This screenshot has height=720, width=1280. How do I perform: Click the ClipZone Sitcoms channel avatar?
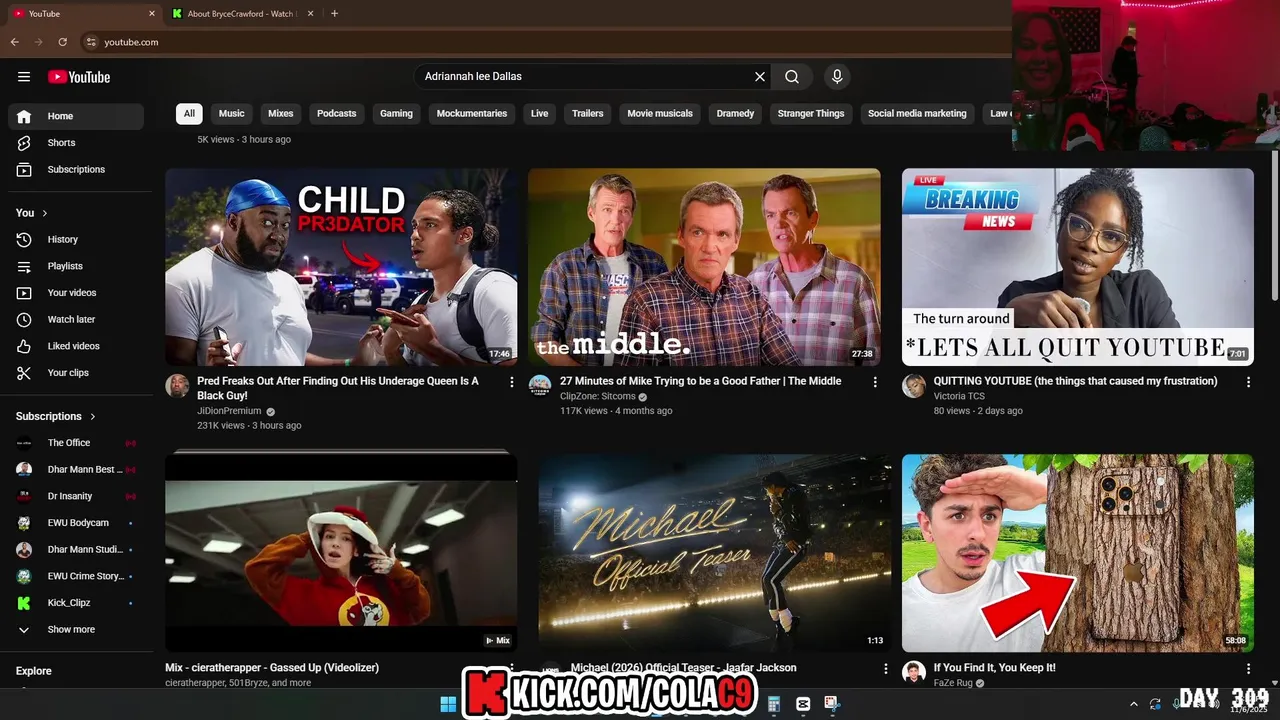click(540, 386)
